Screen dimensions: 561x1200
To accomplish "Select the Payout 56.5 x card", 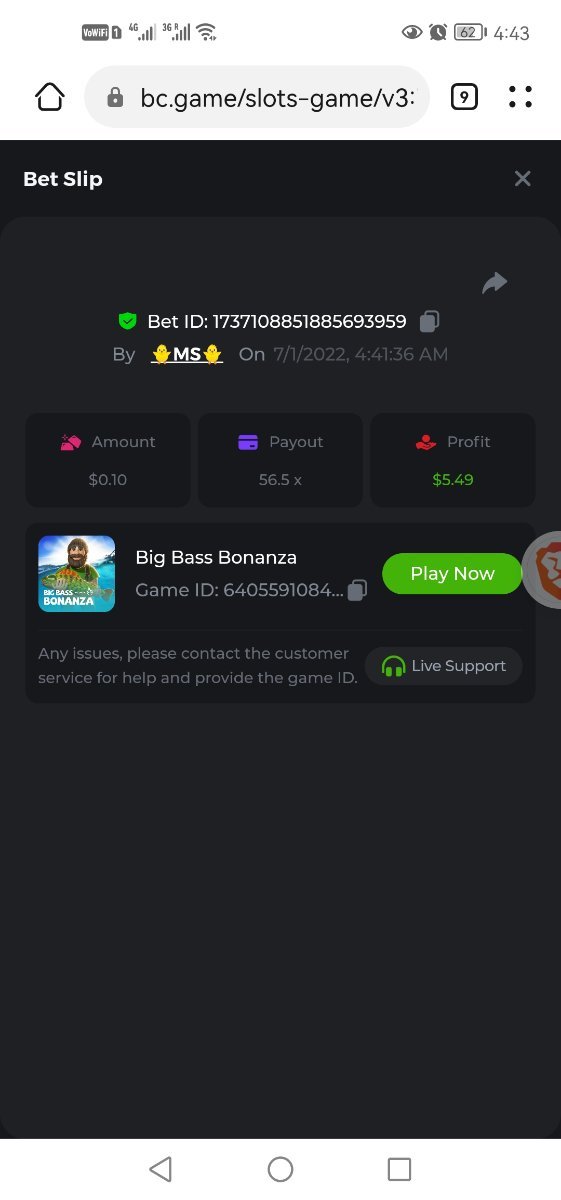I will click(x=280, y=460).
